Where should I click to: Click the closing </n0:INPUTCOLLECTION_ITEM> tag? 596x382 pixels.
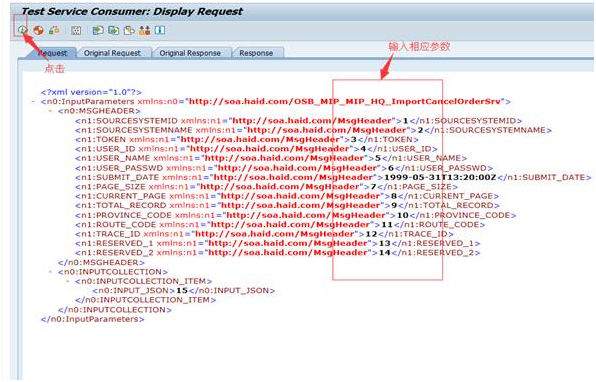click(x=146, y=300)
